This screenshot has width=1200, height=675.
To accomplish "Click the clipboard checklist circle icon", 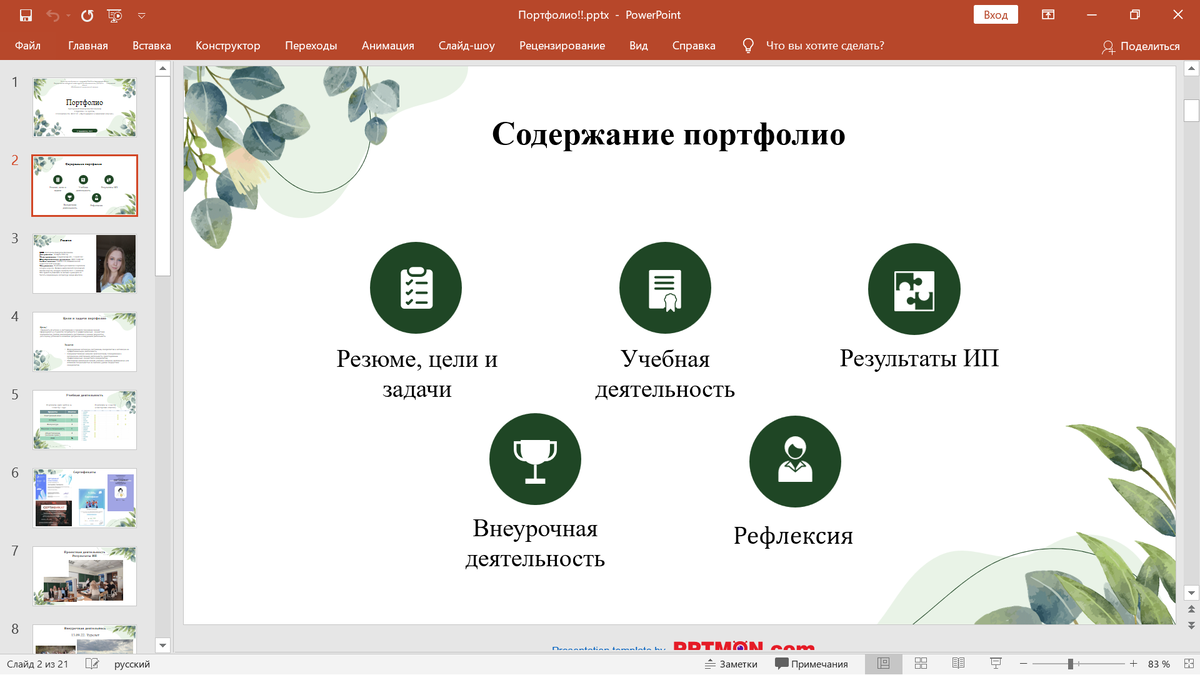I will coord(415,288).
